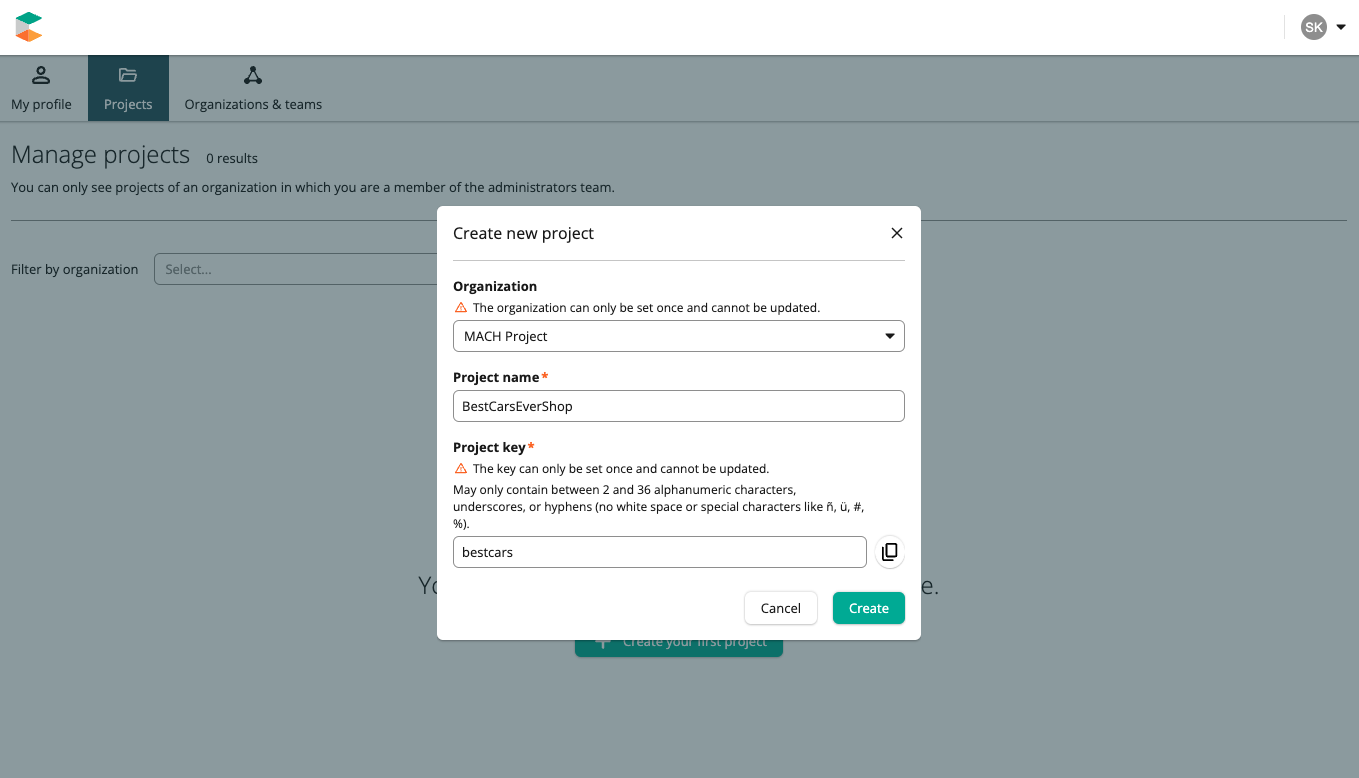Copy the project key to clipboard
The width and height of the screenshot is (1359, 778).
click(x=889, y=552)
